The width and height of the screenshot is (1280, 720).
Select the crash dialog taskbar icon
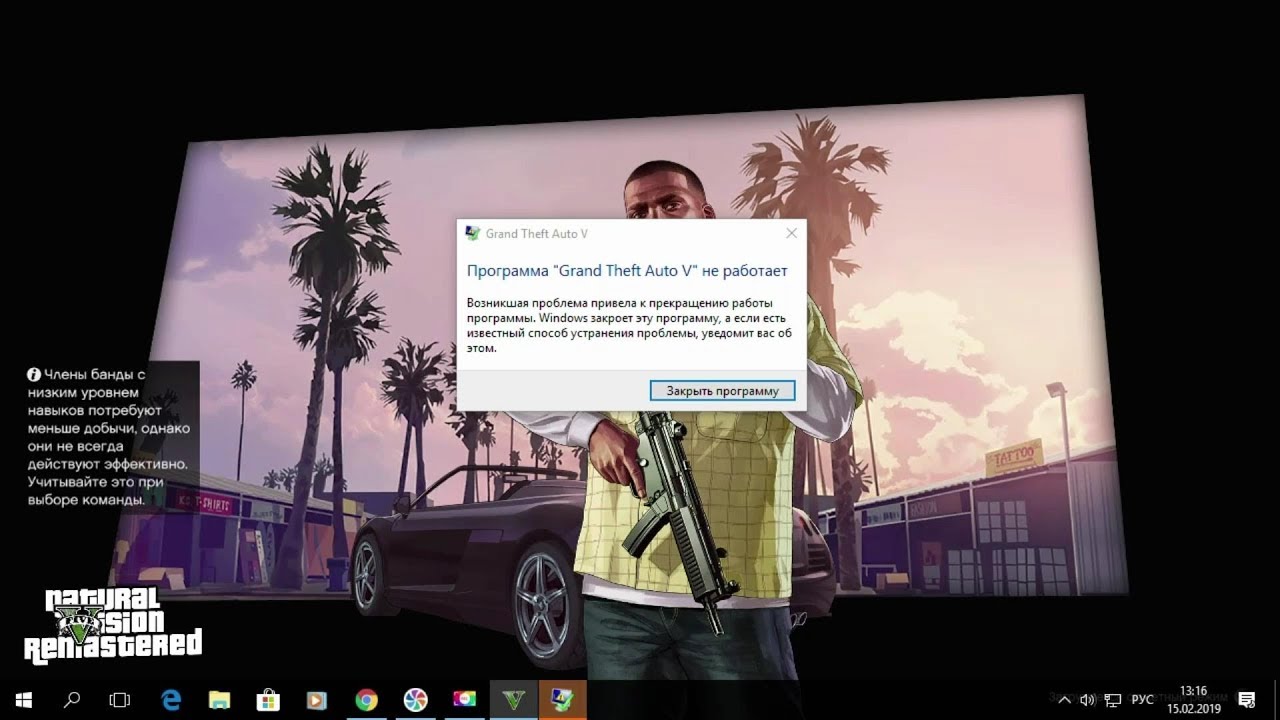pos(562,700)
